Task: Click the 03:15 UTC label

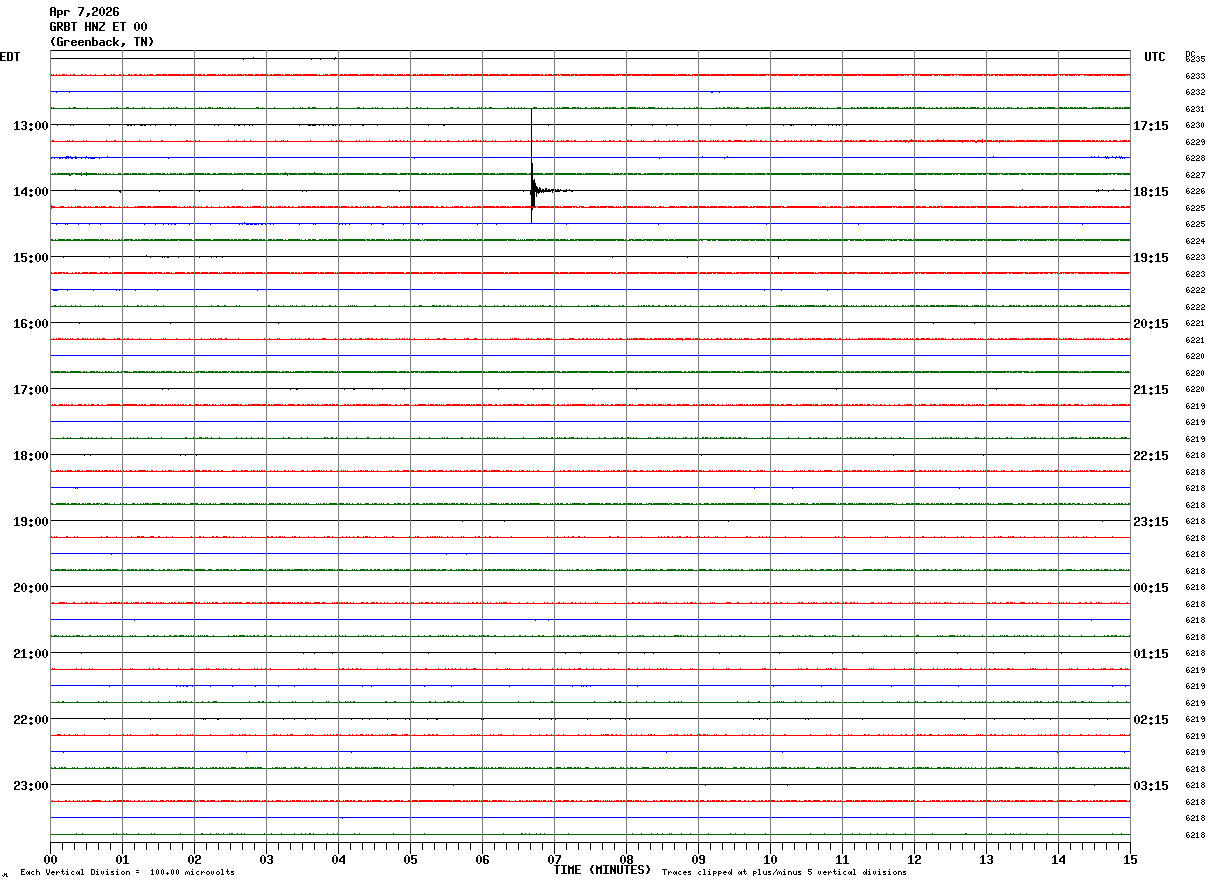Action: [x=1151, y=786]
